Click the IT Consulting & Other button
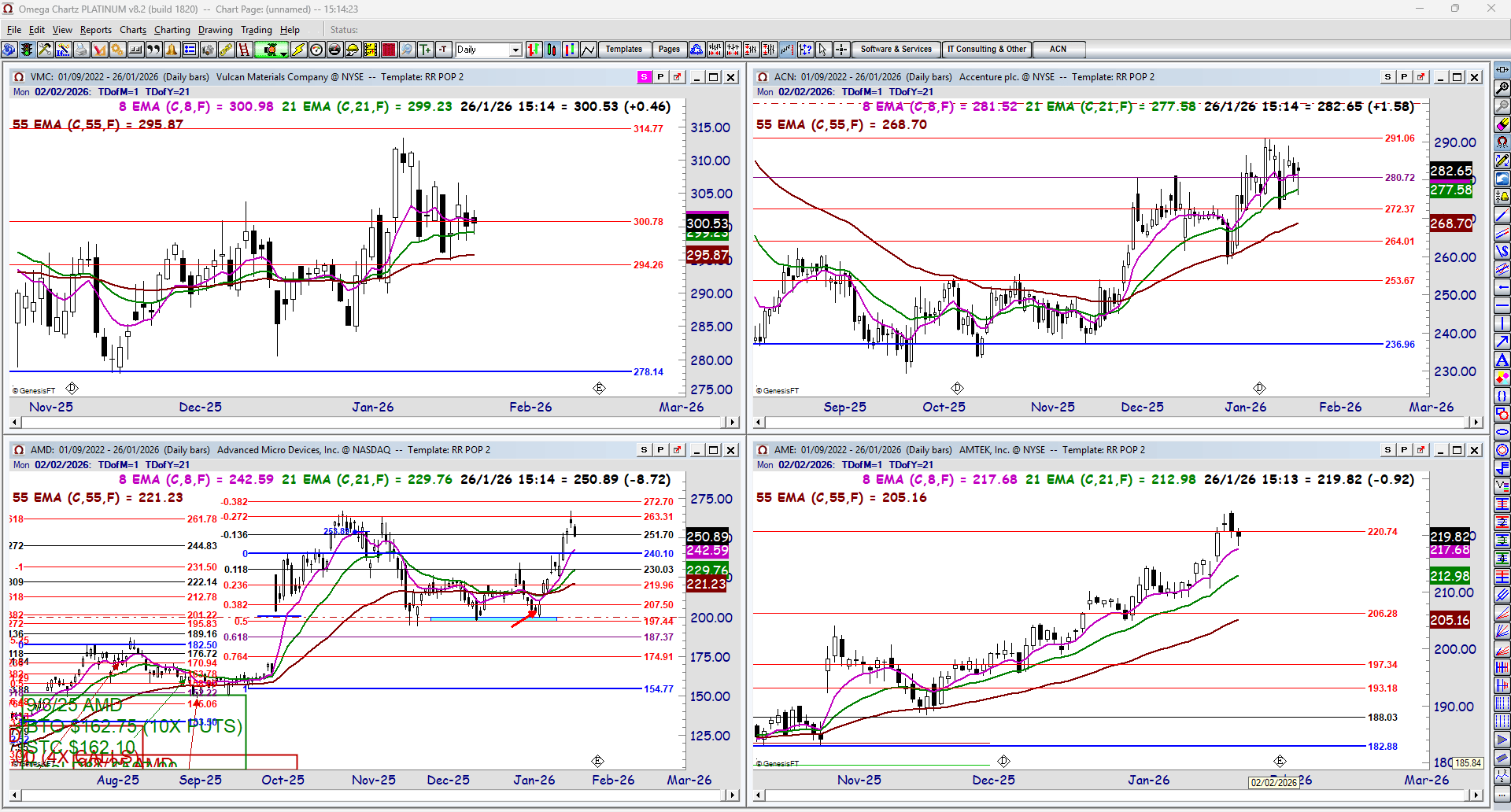This screenshot has width=1511, height=812. tap(987, 50)
